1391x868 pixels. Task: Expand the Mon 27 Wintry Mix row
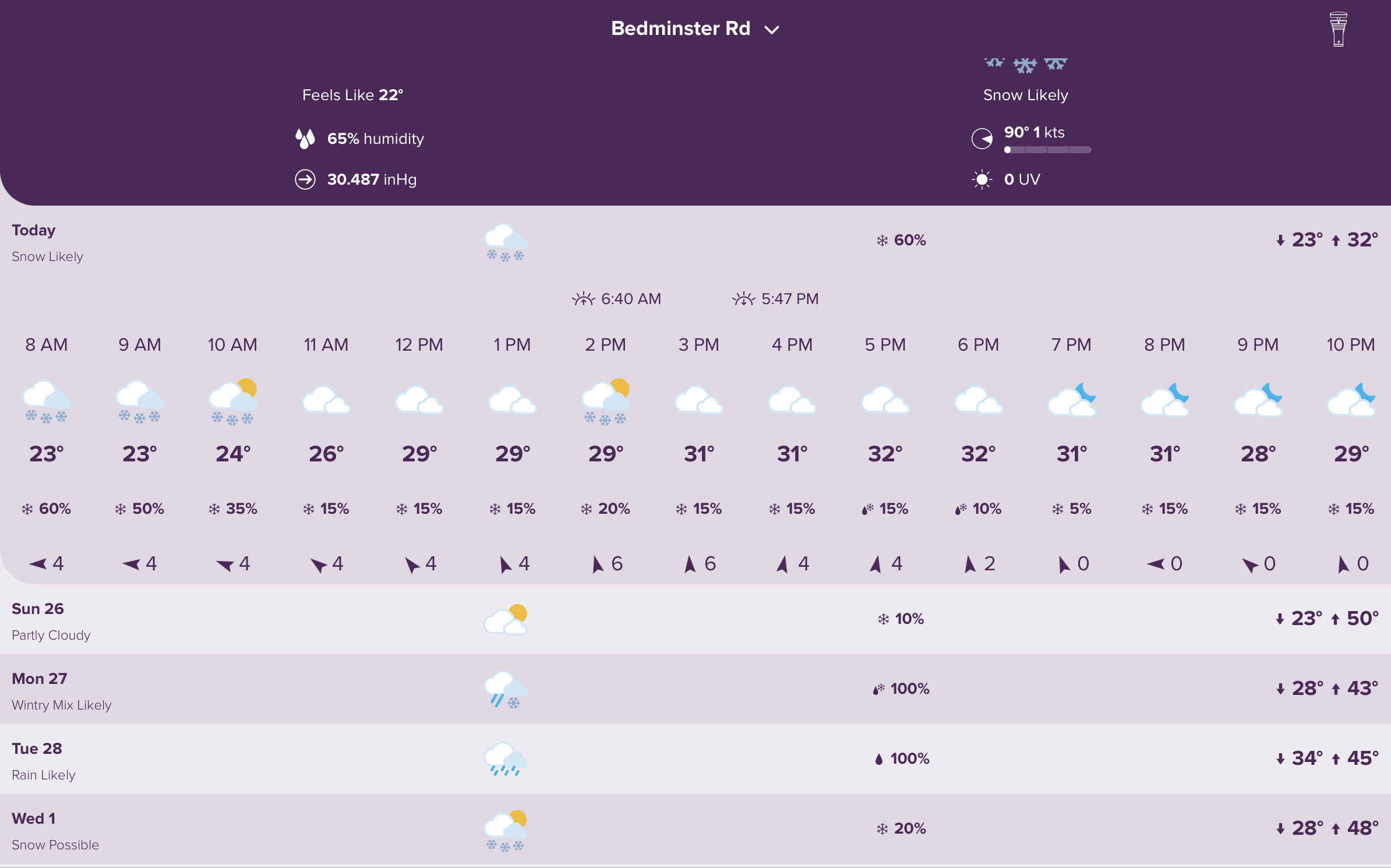[694, 689]
